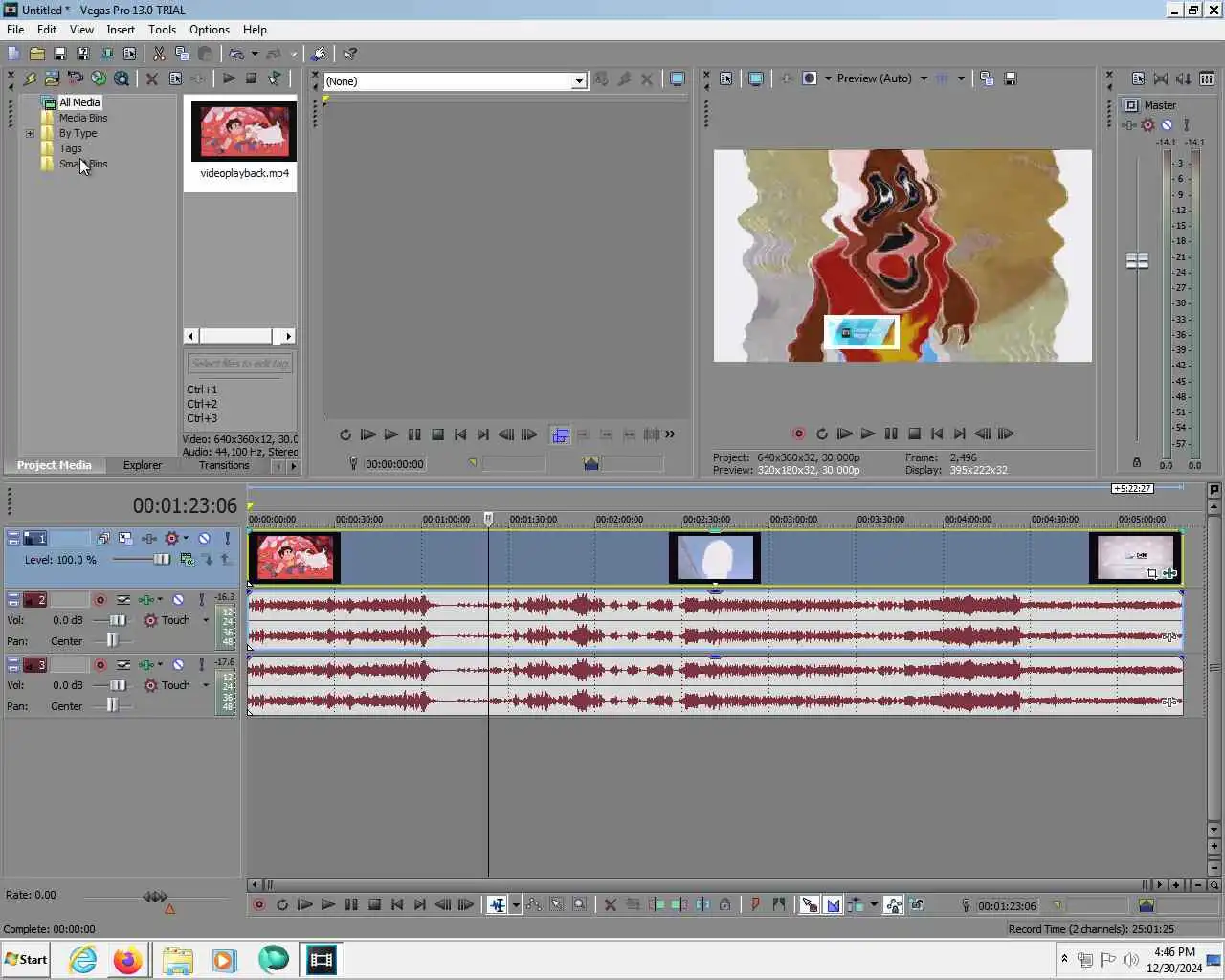Image resolution: width=1225 pixels, height=980 pixels.
Task: Open the Trimmer (None) media dropdown
Action: point(578,81)
